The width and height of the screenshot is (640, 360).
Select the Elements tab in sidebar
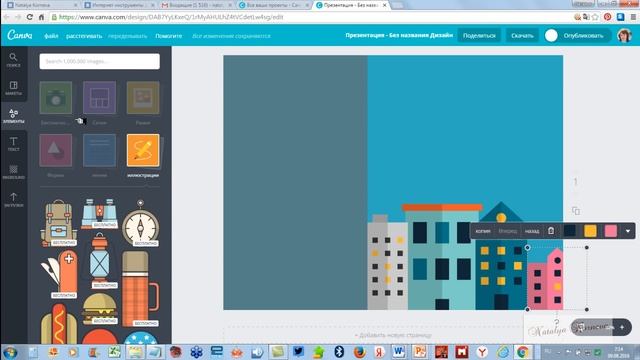13,116
